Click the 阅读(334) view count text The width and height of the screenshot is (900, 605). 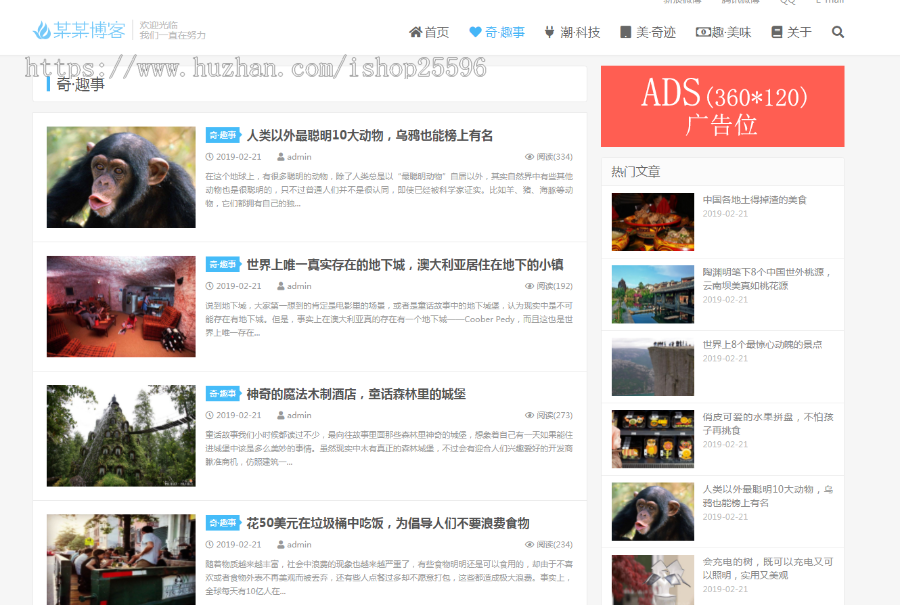click(554, 157)
